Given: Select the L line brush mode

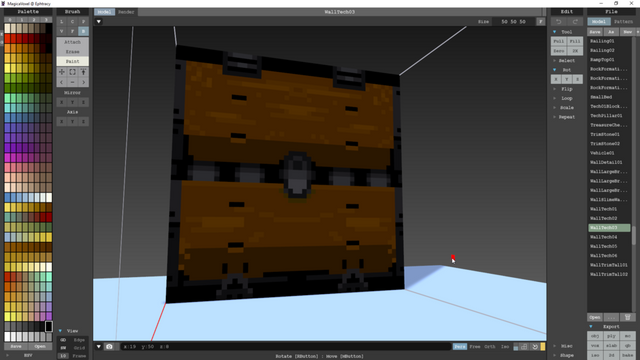Looking at the screenshot, I should [x=62, y=22].
